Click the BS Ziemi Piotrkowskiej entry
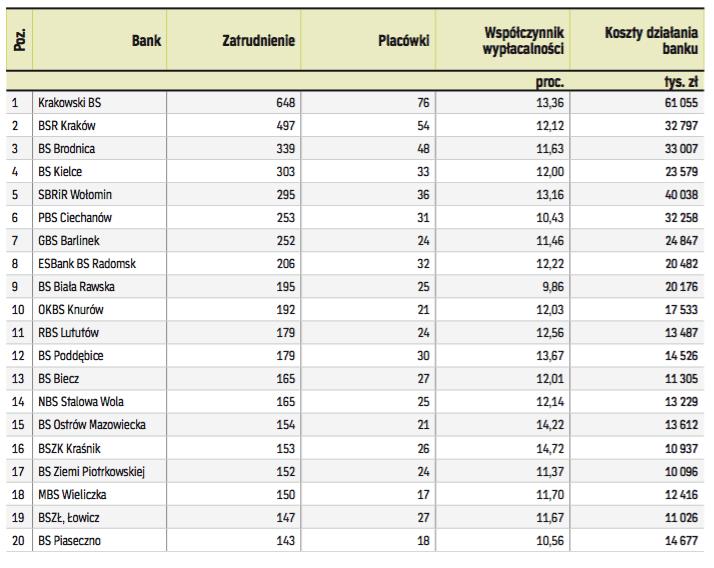The width and height of the screenshot is (714, 568). [93, 472]
